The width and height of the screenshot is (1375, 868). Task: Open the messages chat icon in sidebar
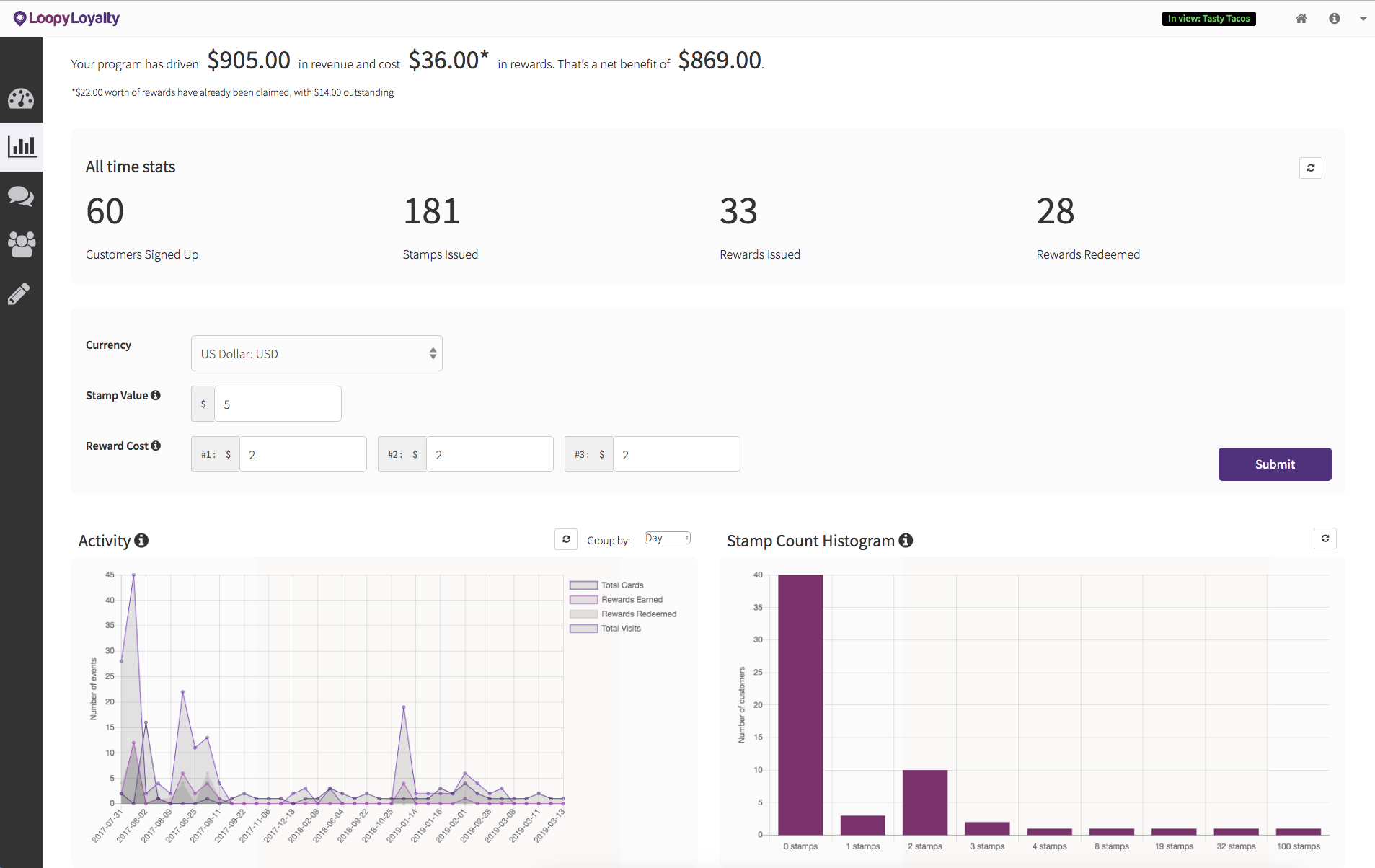pos(21,196)
